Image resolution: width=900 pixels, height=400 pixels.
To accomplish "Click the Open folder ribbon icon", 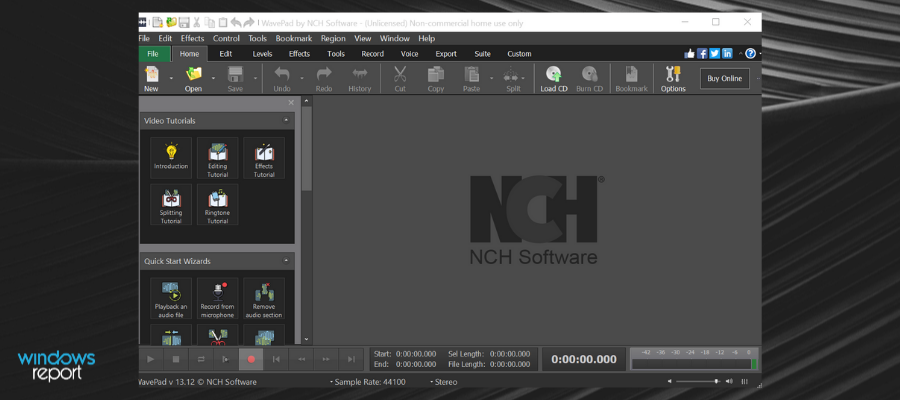I will pos(194,74).
